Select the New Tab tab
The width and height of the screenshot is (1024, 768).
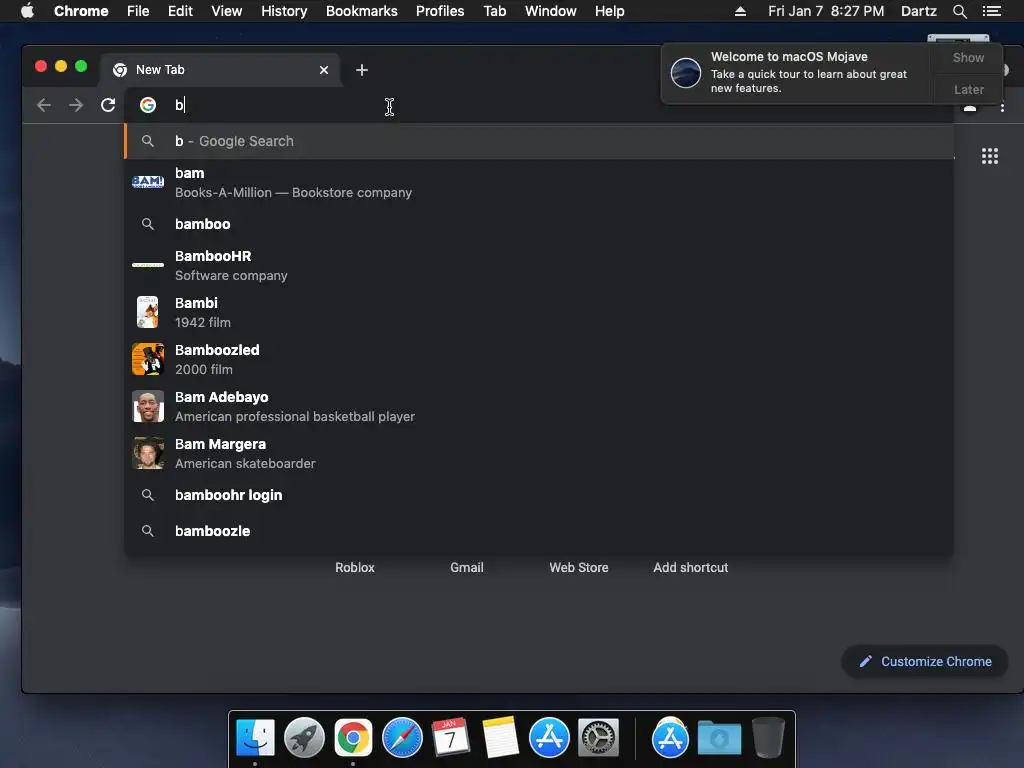coord(219,70)
